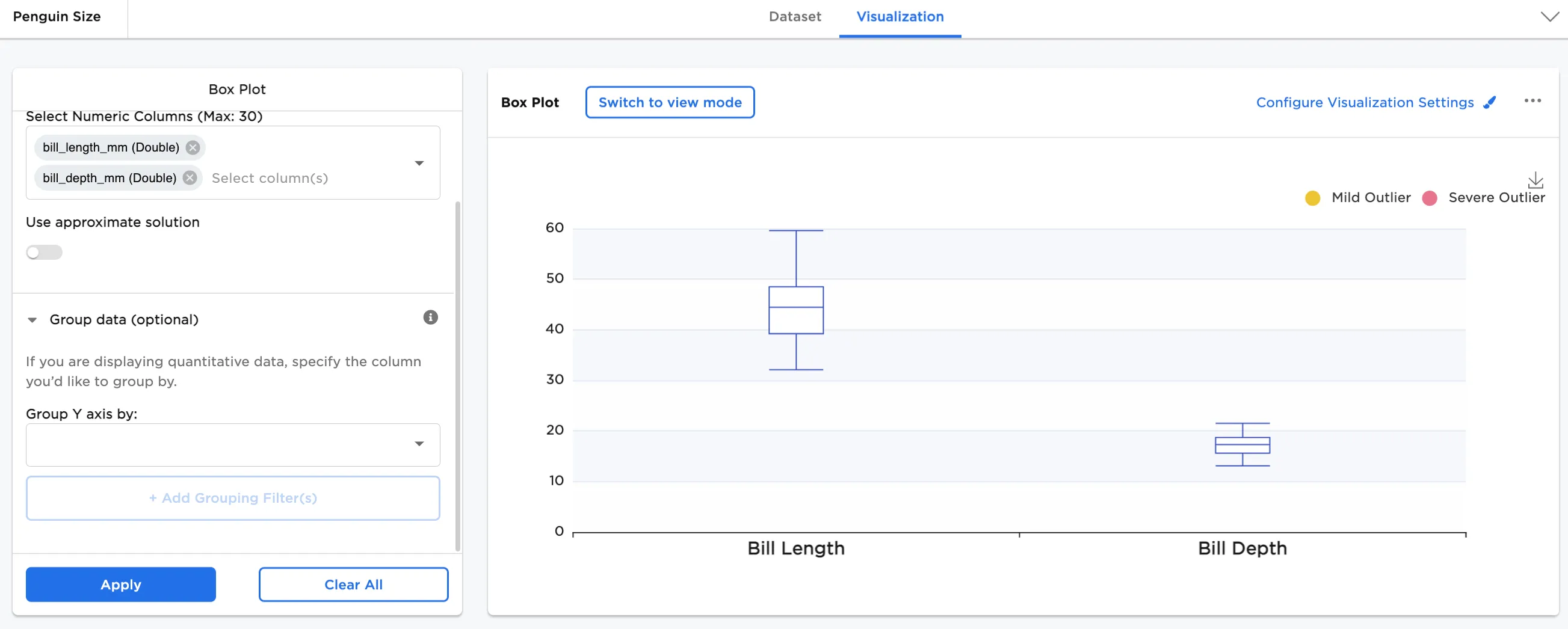Open the three-dot more options menu
1568x629 pixels.
(x=1532, y=101)
